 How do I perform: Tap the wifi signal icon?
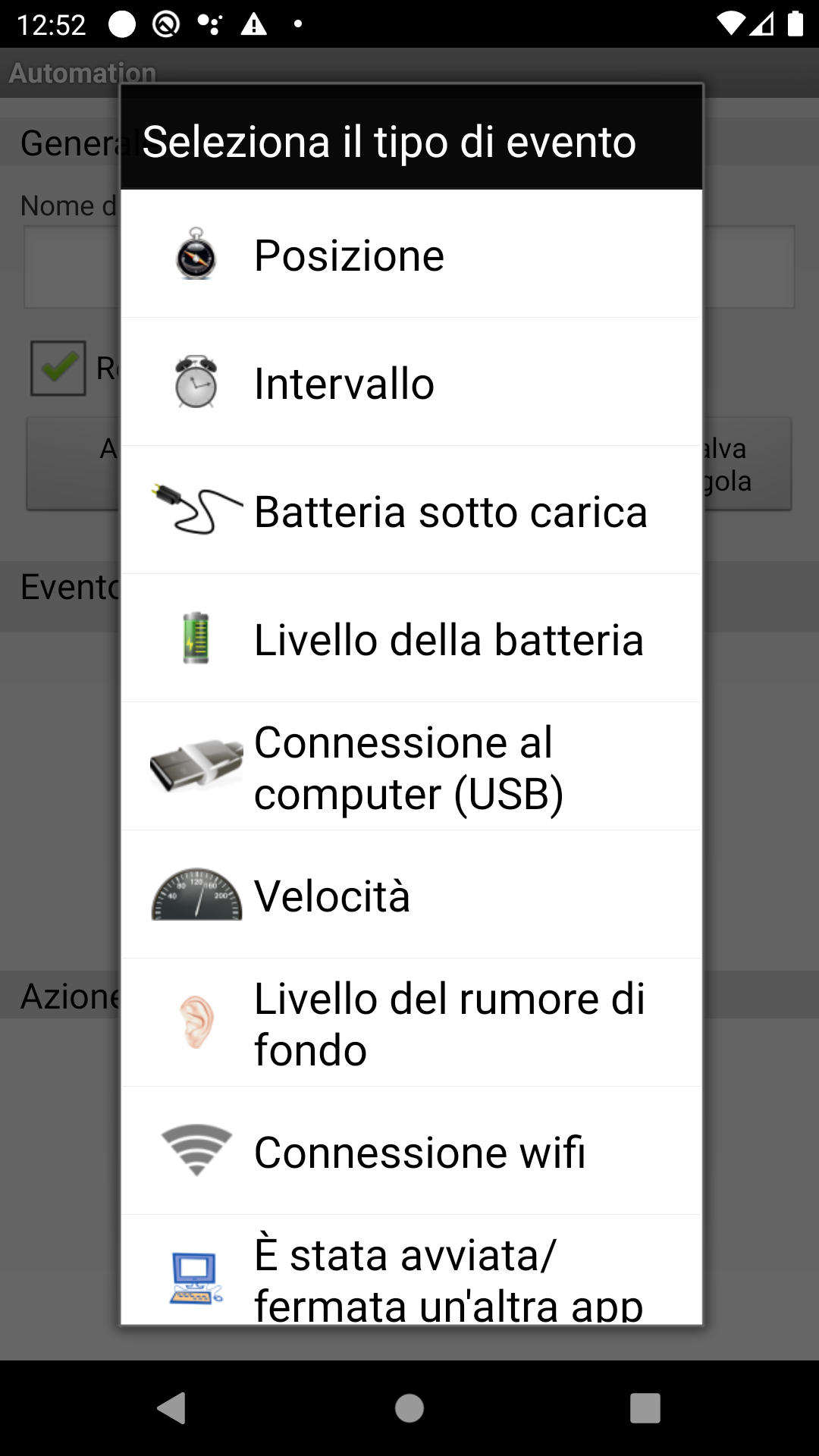(196, 1150)
